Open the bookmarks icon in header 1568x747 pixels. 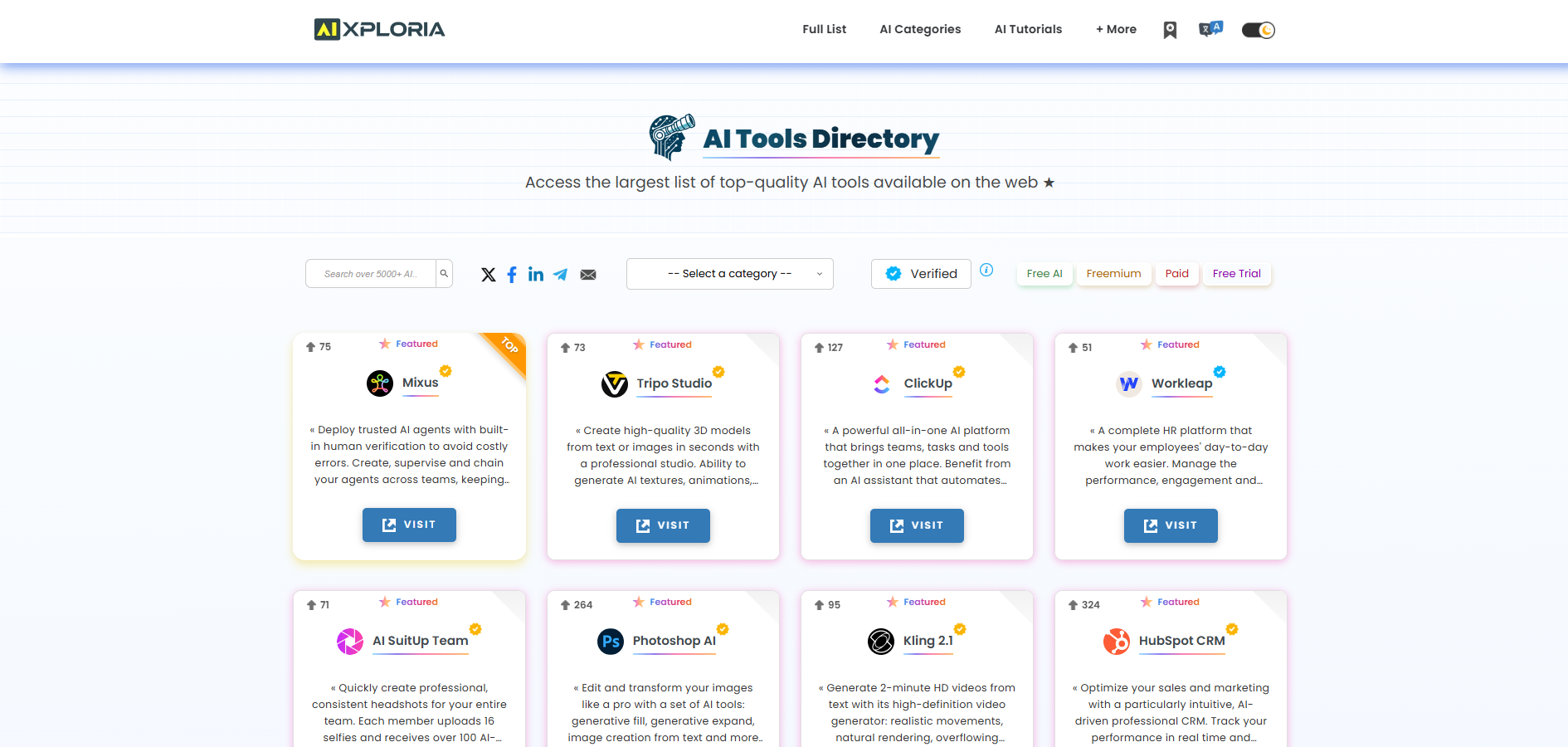point(1170,30)
